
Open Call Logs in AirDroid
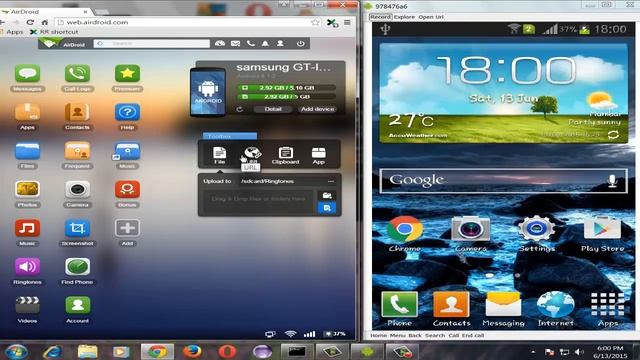pyautogui.click(x=77, y=74)
